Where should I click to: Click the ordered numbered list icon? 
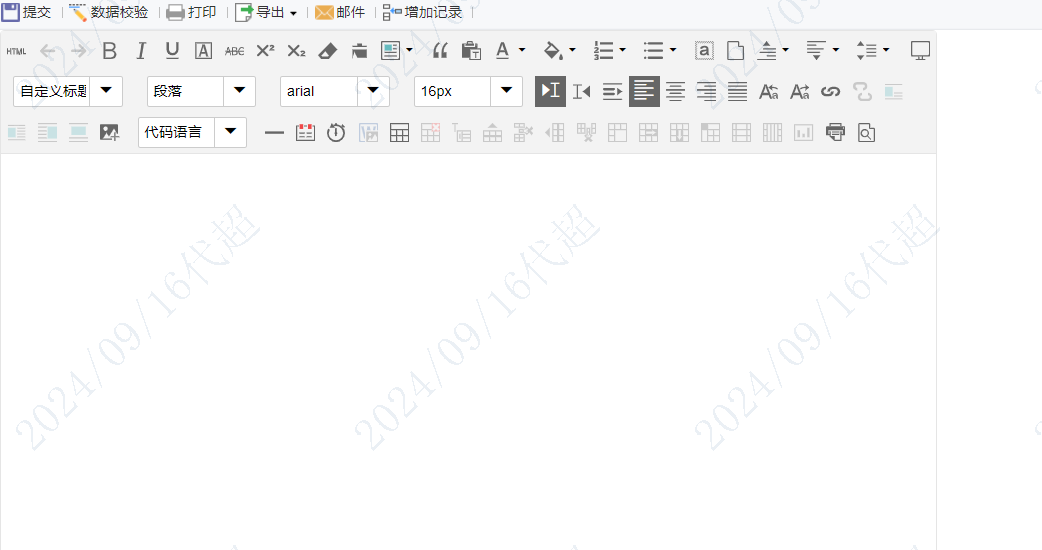click(603, 51)
